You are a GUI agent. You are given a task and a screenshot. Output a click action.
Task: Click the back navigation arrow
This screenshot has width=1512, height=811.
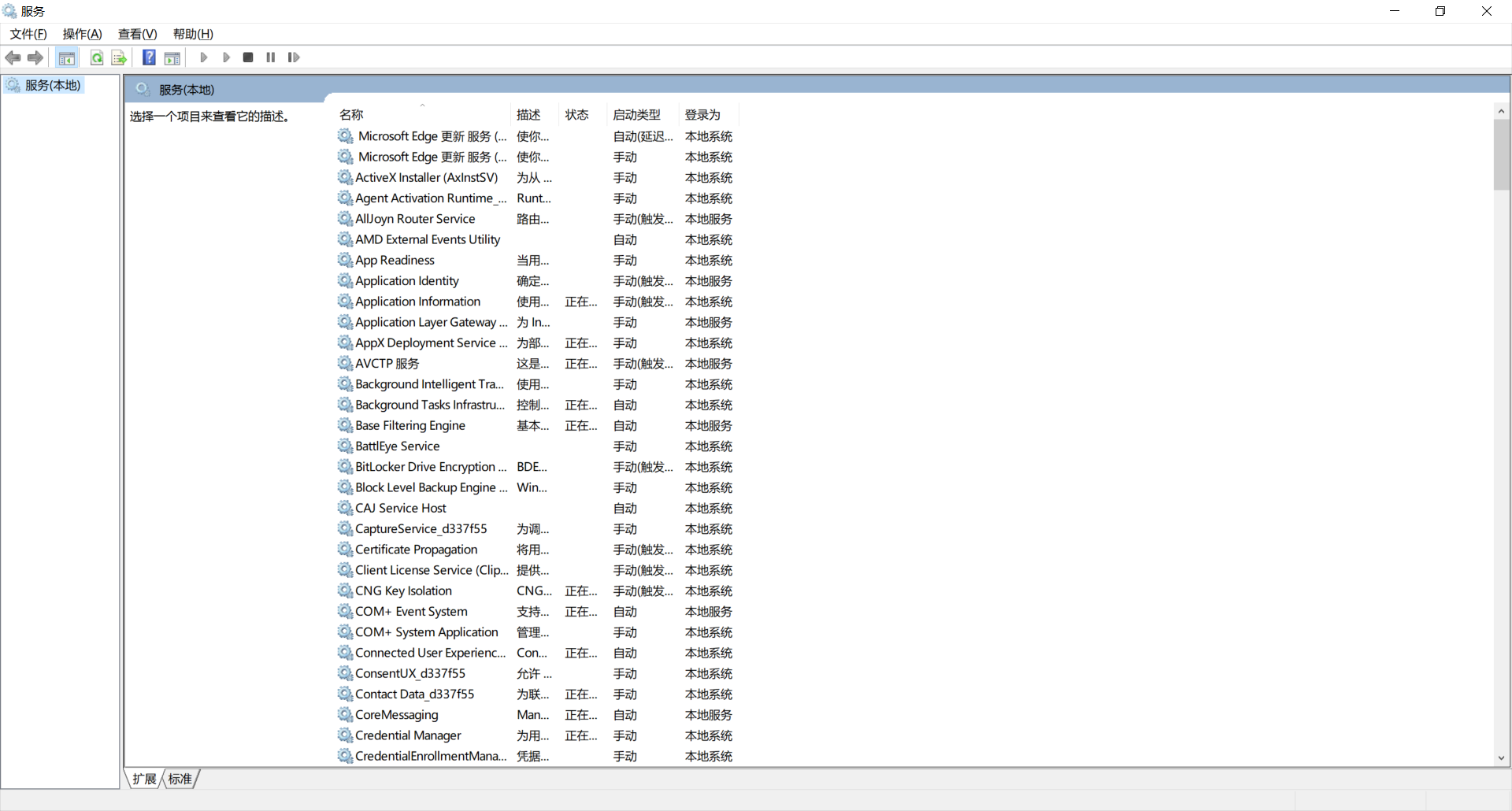13,57
